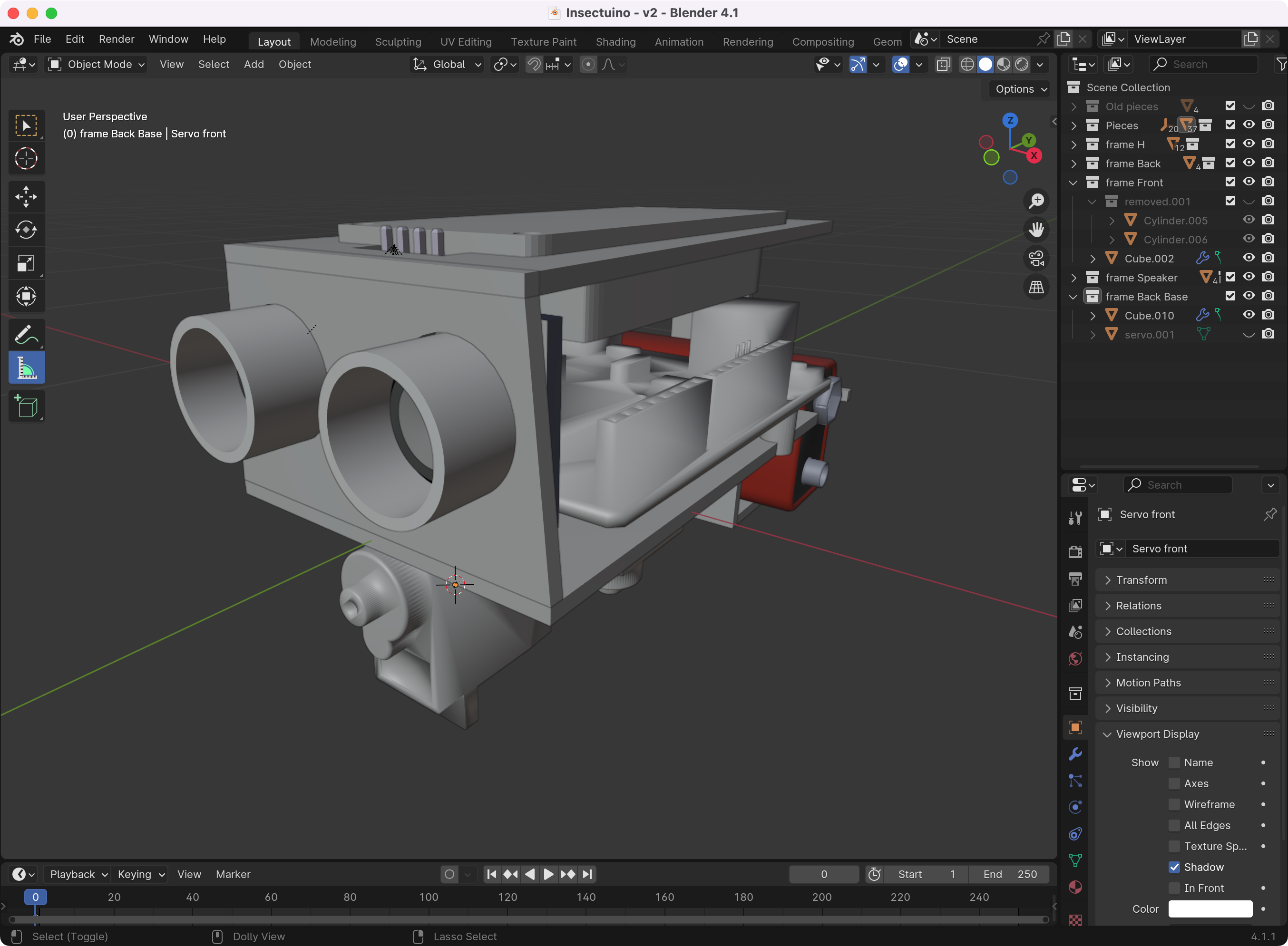1288x946 pixels.
Task: Jump to the last frame
Action: click(587, 874)
